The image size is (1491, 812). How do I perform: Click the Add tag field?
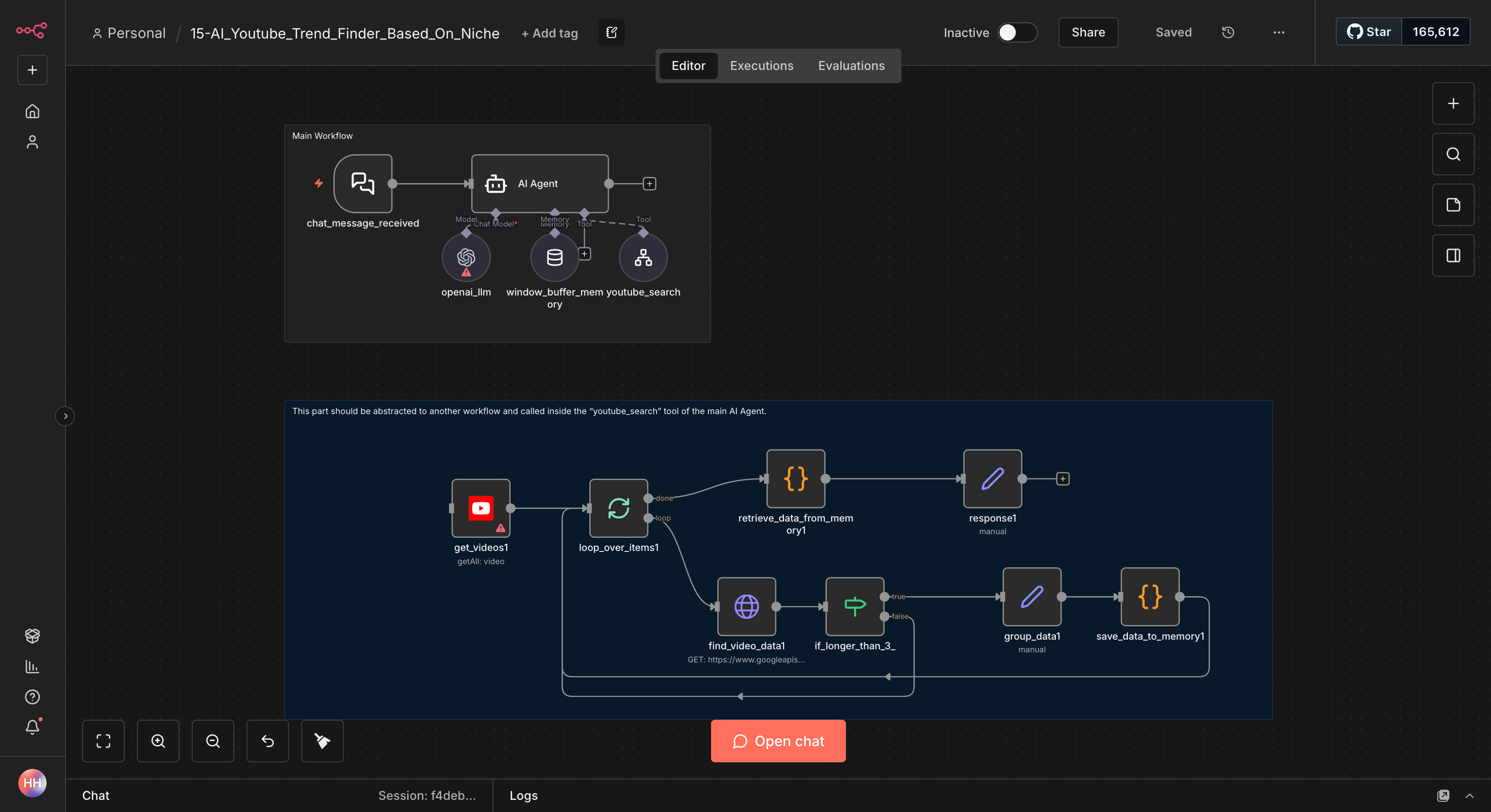tap(549, 33)
